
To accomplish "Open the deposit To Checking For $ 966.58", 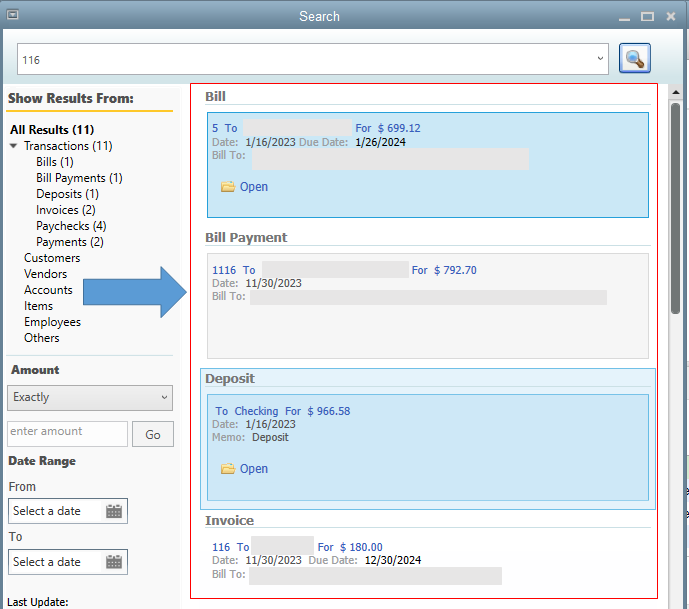I will click(x=283, y=411).
